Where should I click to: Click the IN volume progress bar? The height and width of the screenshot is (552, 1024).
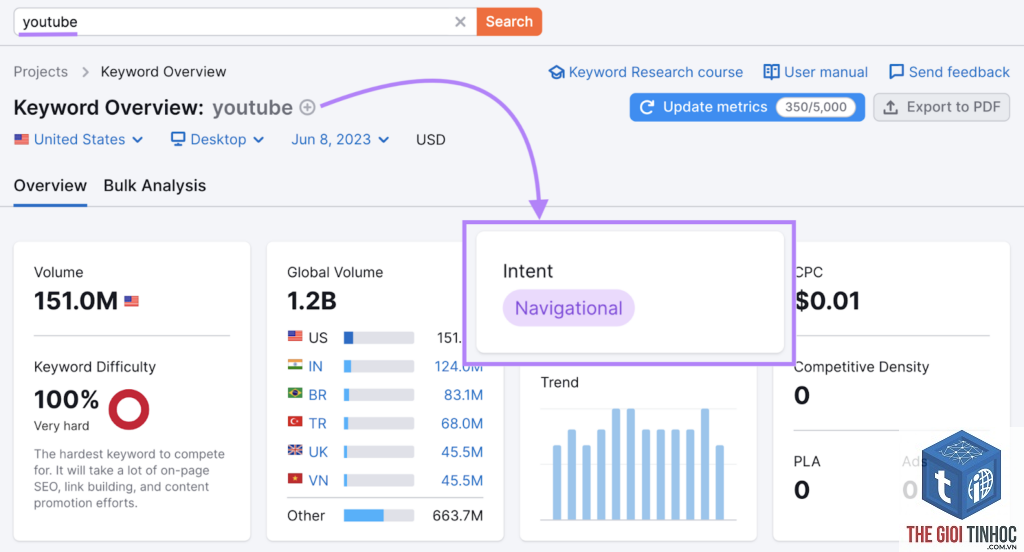click(x=379, y=366)
